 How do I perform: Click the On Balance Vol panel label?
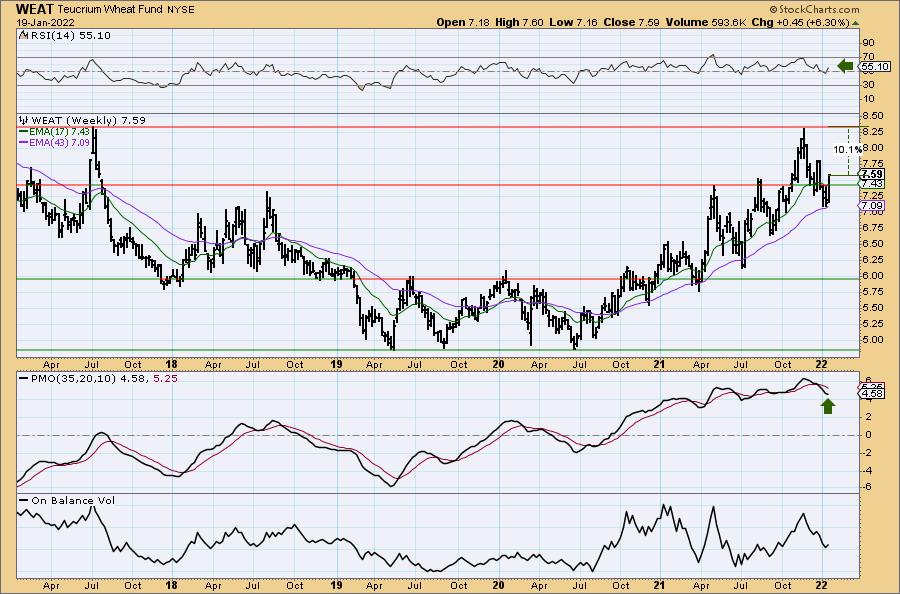73,500
